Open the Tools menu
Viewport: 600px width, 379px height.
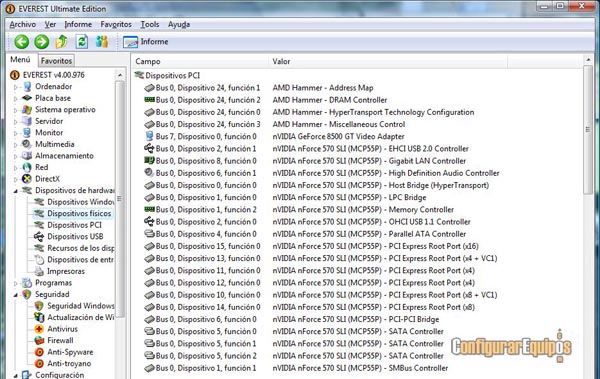[x=150, y=25]
